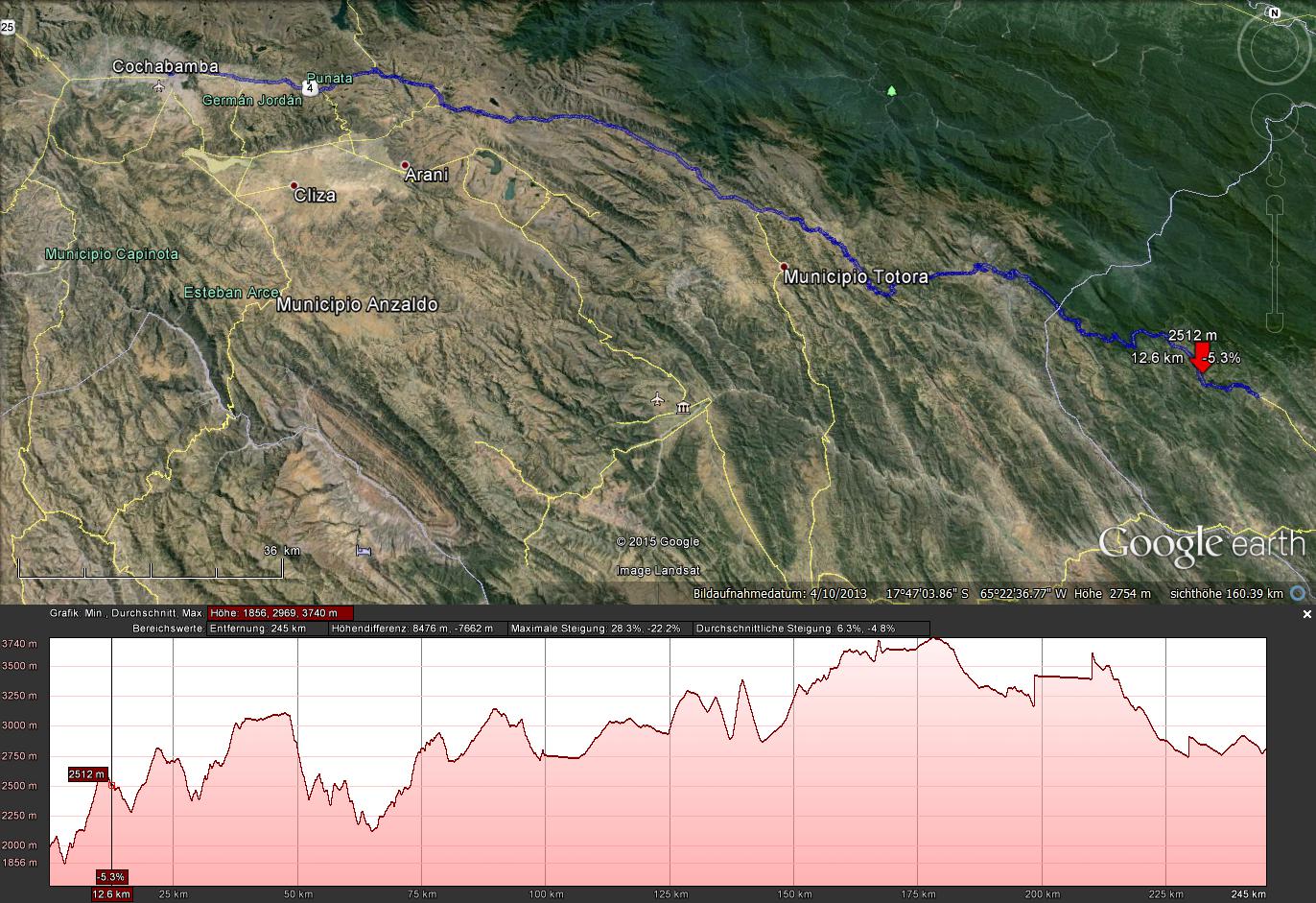1316x903 pixels.
Task: Click the museum landmark icon on map
Action: [683, 409]
